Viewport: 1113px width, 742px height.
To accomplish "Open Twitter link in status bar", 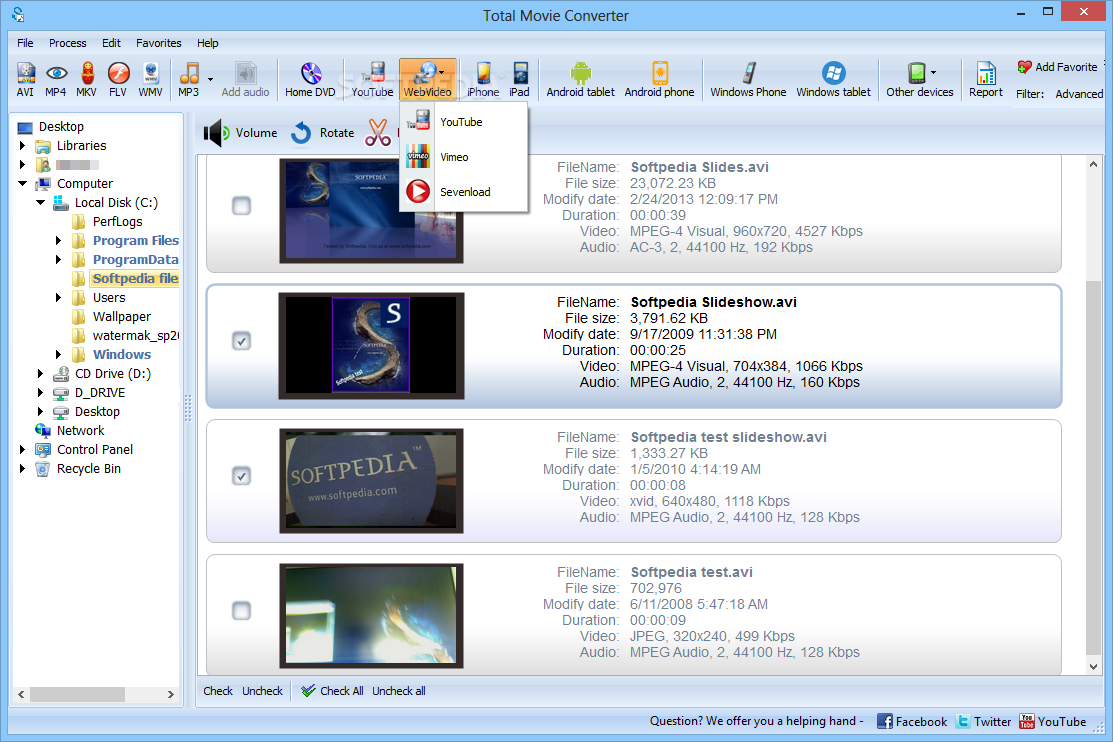I will 983,721.
